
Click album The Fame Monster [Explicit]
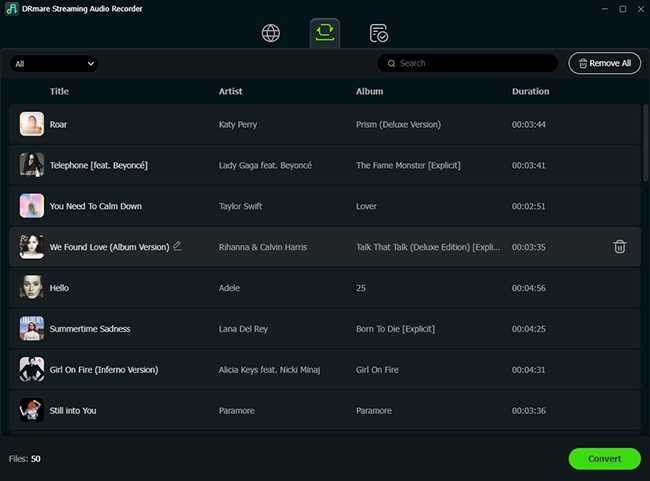[x=408, y=165]
